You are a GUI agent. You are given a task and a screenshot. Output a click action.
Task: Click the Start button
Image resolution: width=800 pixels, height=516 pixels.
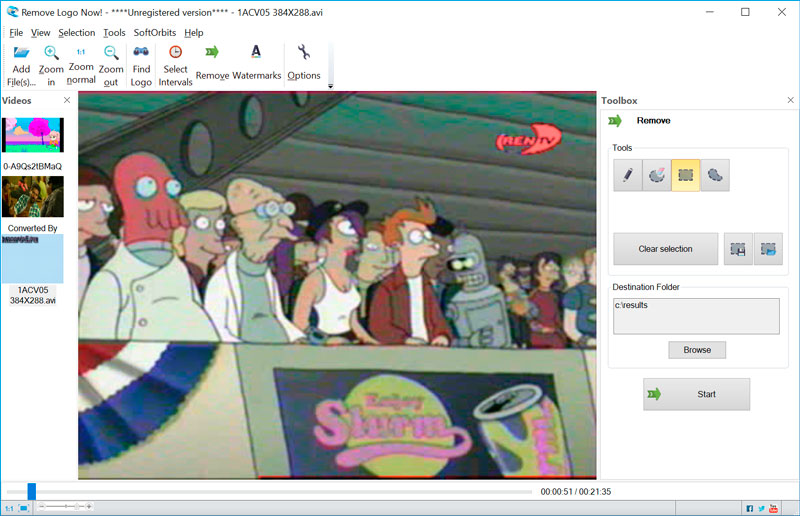(x=696, y=394)
